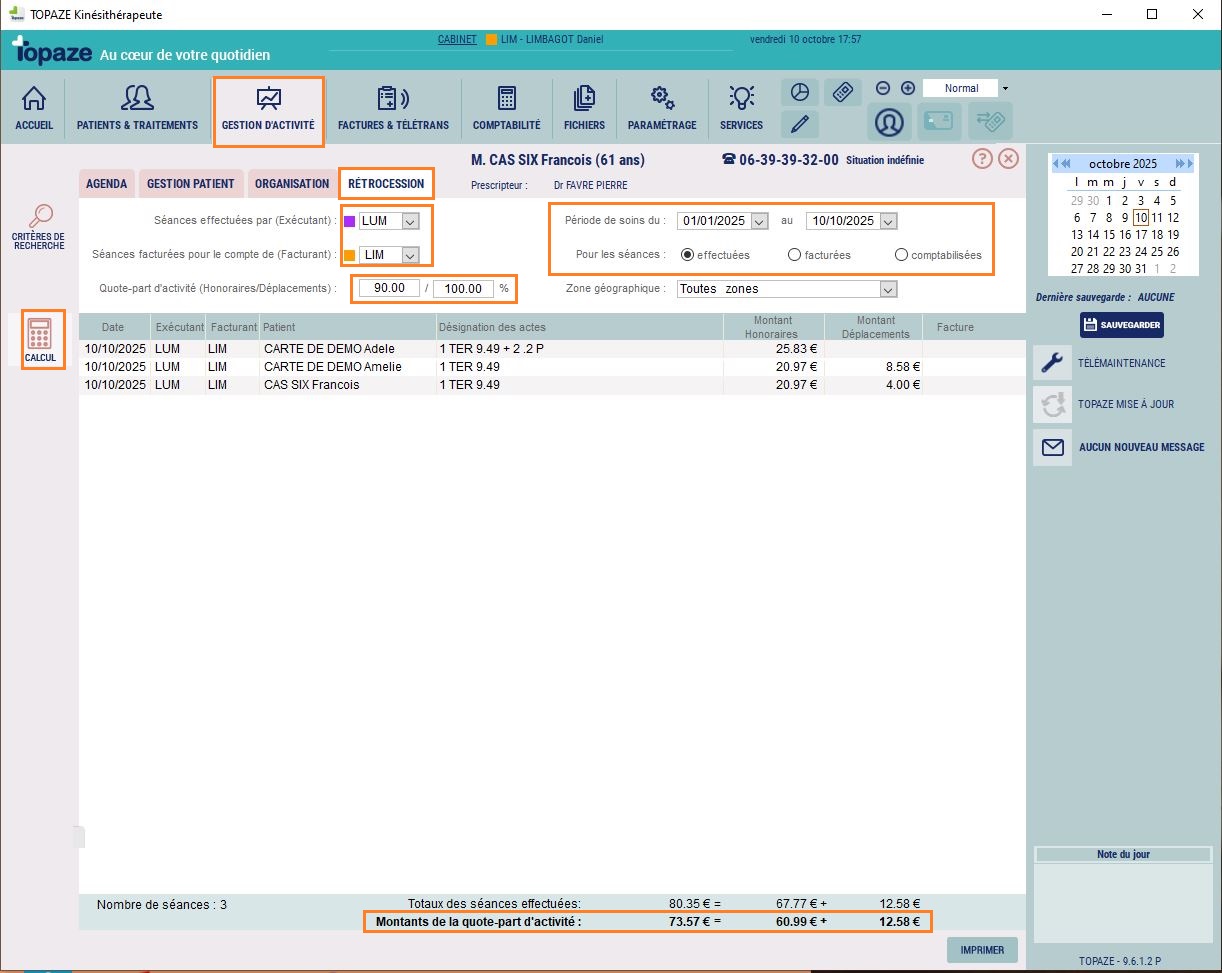Click the Télémaintenance wrench icon
Image resolution: width=1222 pixels, height=973 pixels.
[1052, 363]
